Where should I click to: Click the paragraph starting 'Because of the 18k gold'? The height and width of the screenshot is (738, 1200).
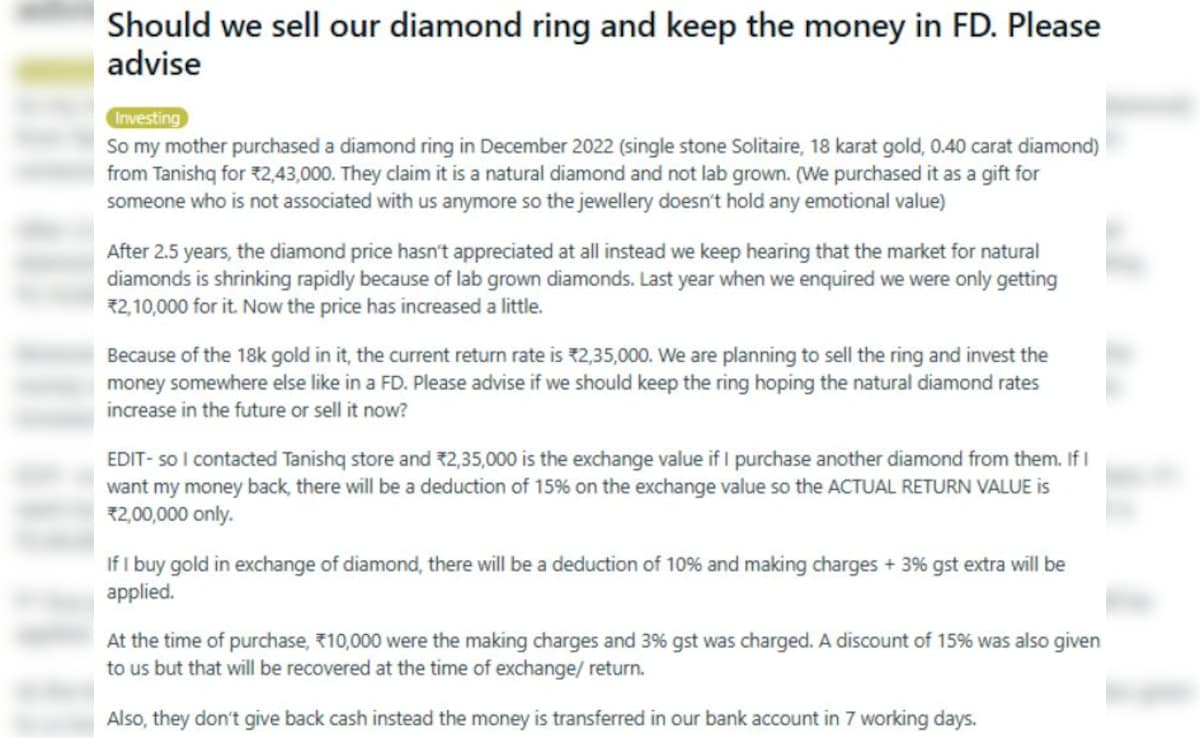coord(578,383)
